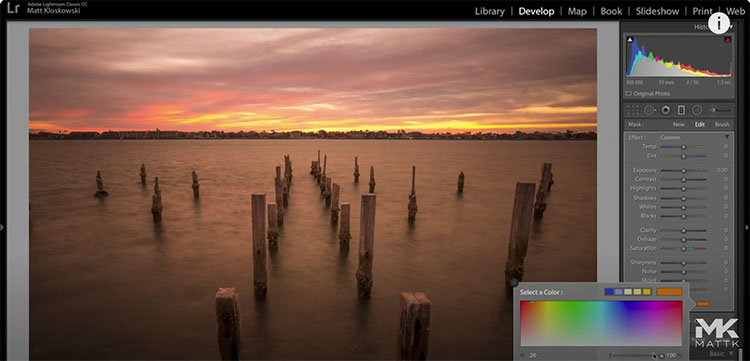Adjust the Blacks slider handle

tap(684, 216)
